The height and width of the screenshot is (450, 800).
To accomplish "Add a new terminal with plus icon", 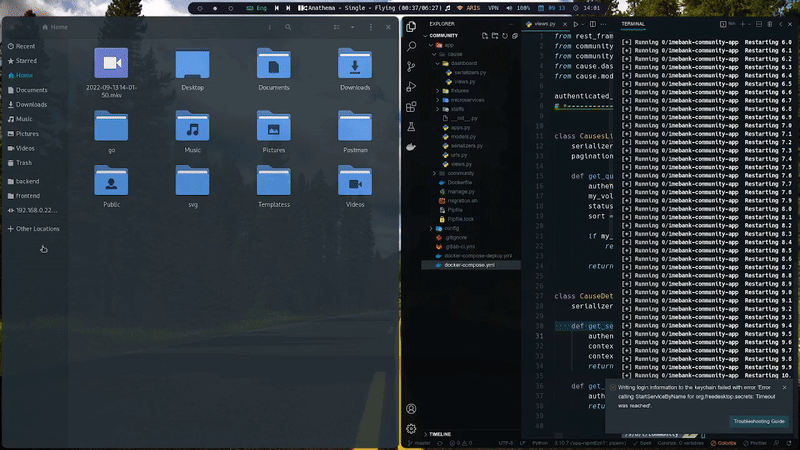I will click(x=743, y=24).
